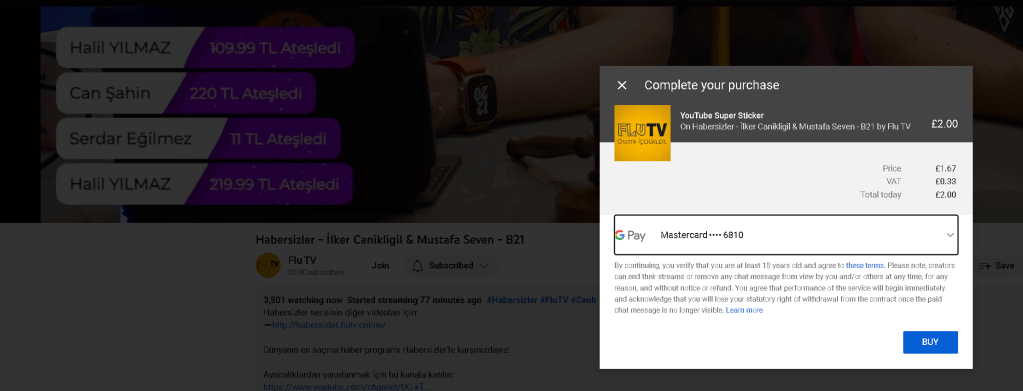The height and width of the screenshot is (391, 1023).
Task: Open the youtube.com/channel link in description
Action: click(x=346, y=386)
